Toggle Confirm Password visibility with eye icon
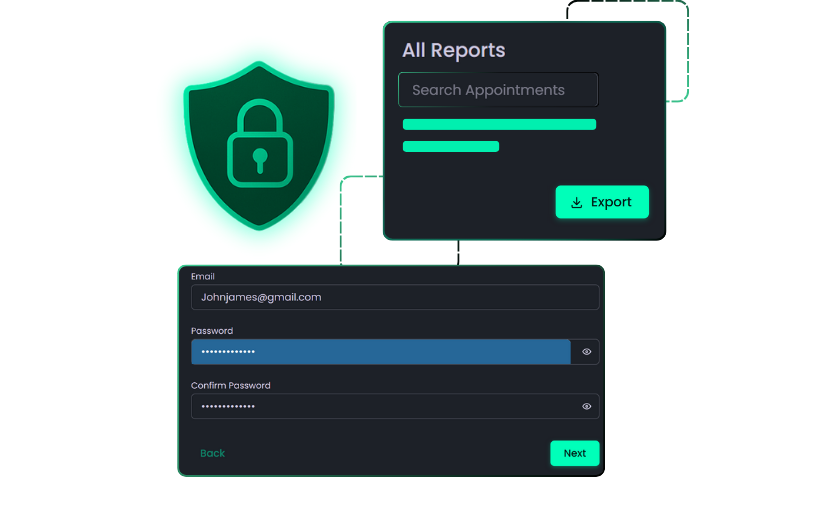 (x=587, y=407)
